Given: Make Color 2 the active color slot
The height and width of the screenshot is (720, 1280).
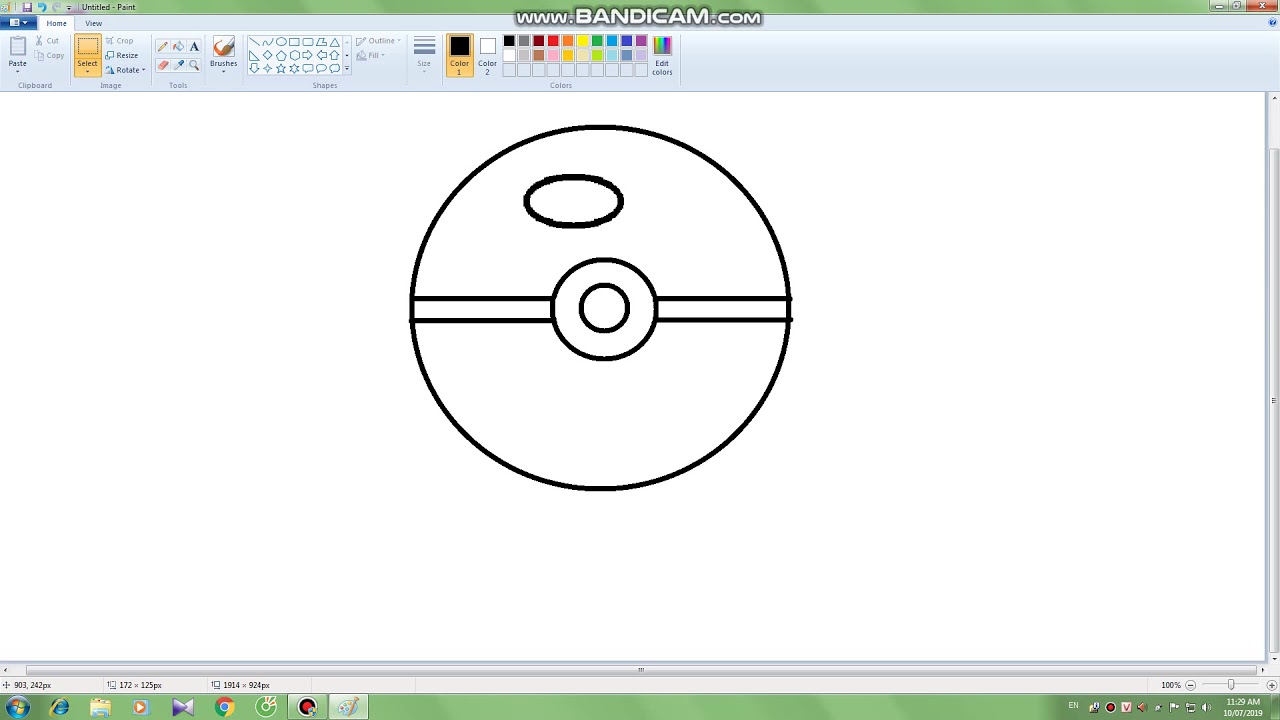Looking at the screenshot, I should [x=487, y=55].
